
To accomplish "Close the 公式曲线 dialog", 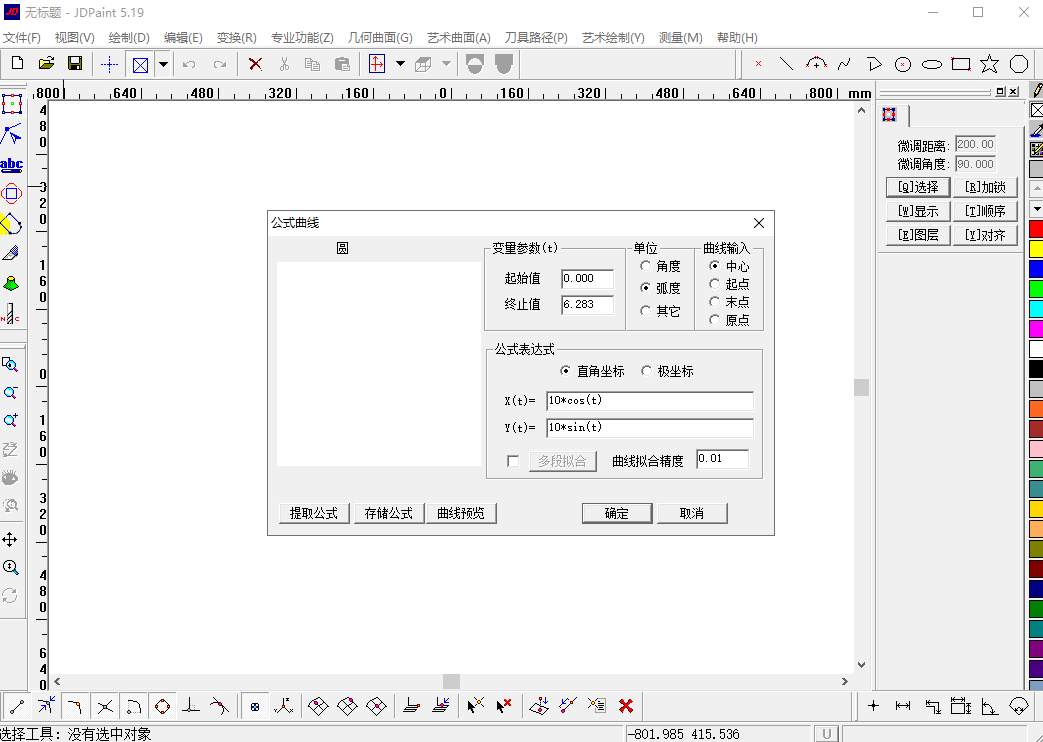I will click(x=759, y=223).
